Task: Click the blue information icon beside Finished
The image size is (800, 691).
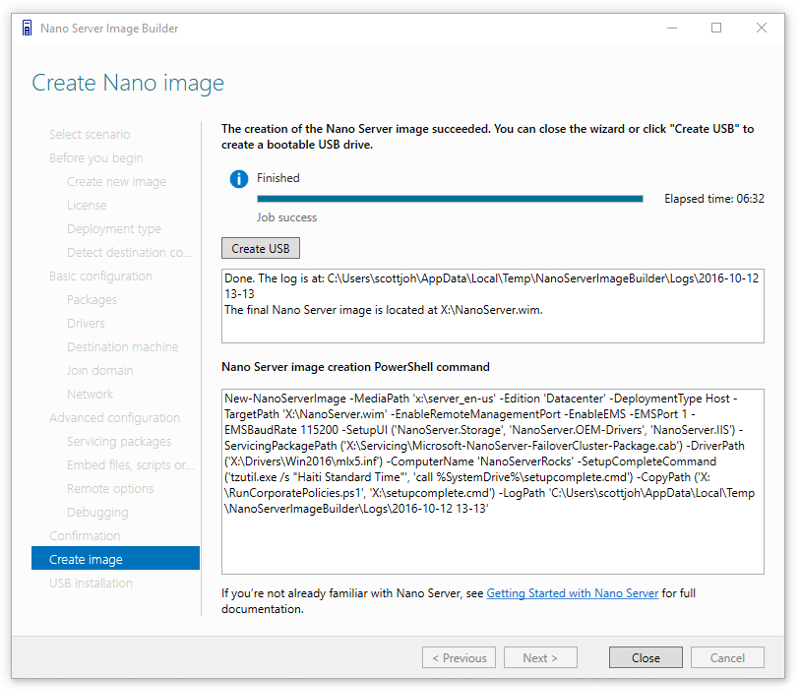Action: 239,179
